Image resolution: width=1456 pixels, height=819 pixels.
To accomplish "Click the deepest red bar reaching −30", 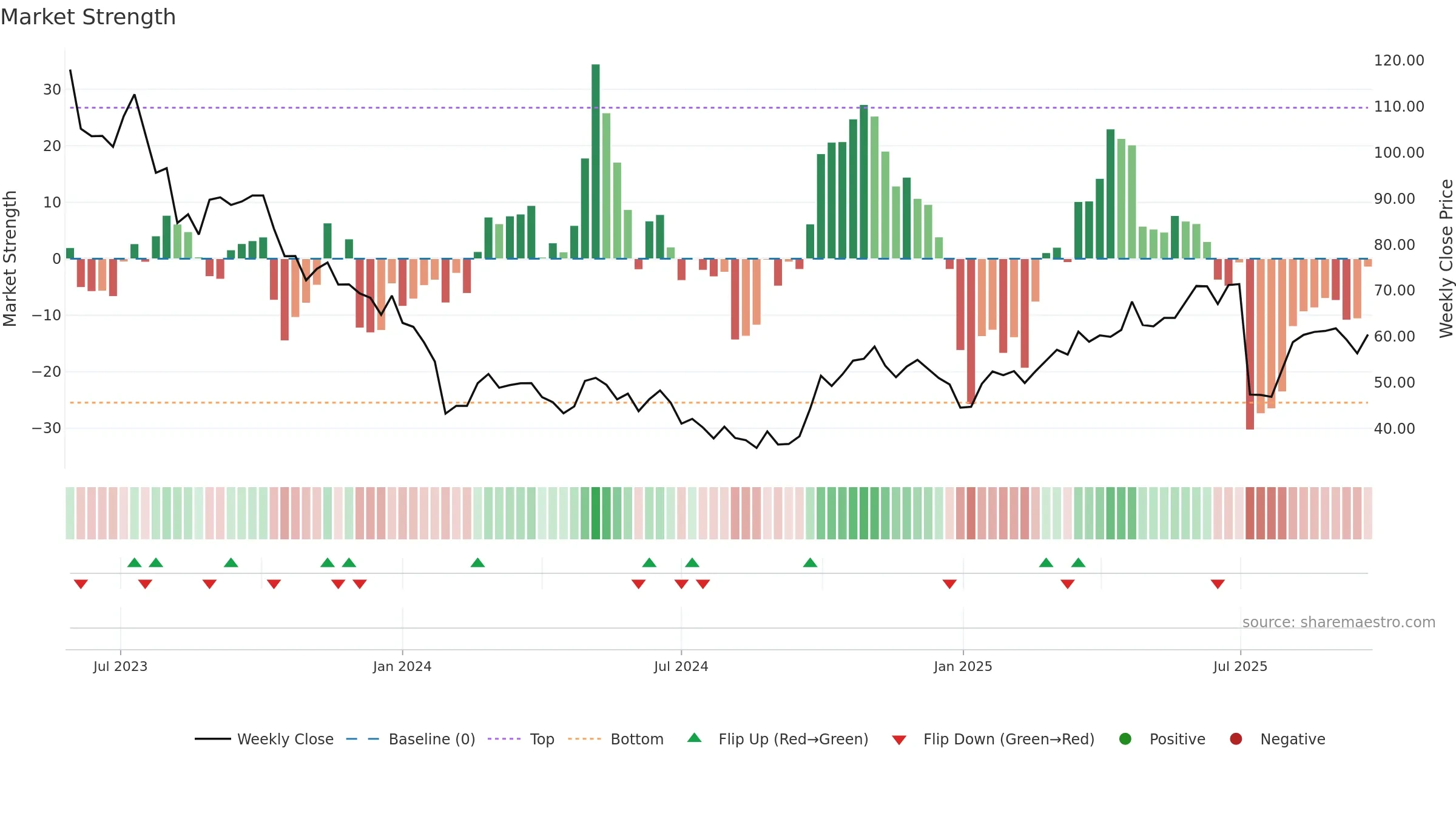I will tap(1250, 344).
